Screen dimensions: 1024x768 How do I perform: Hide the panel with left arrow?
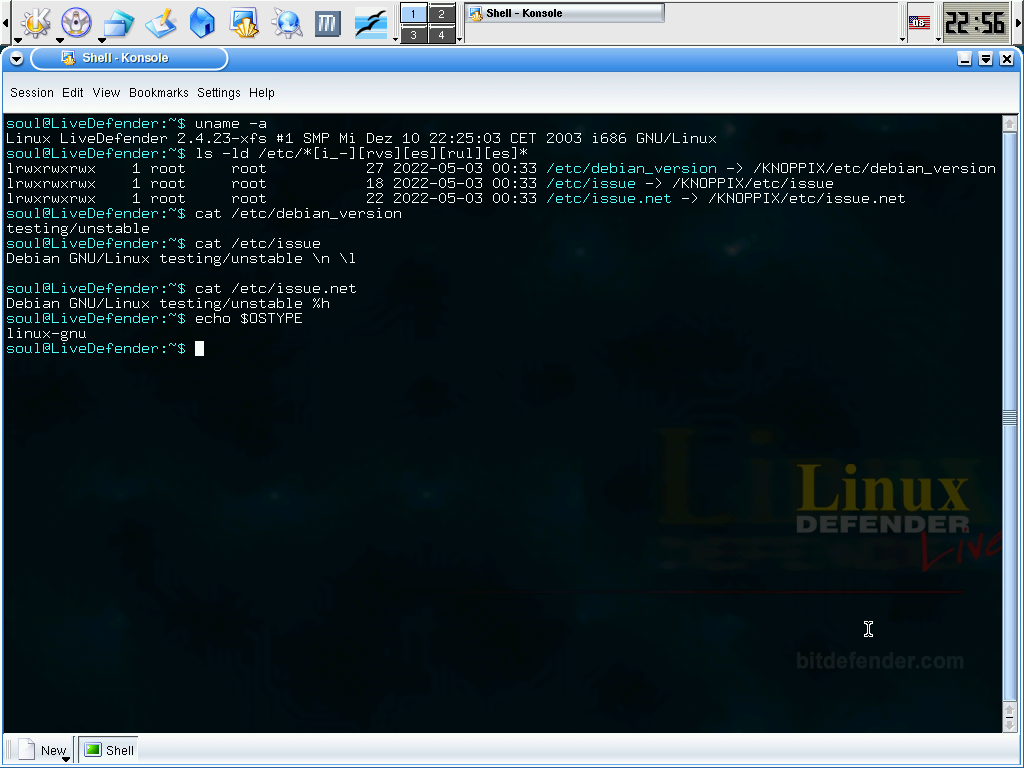[x=5, y=22]
